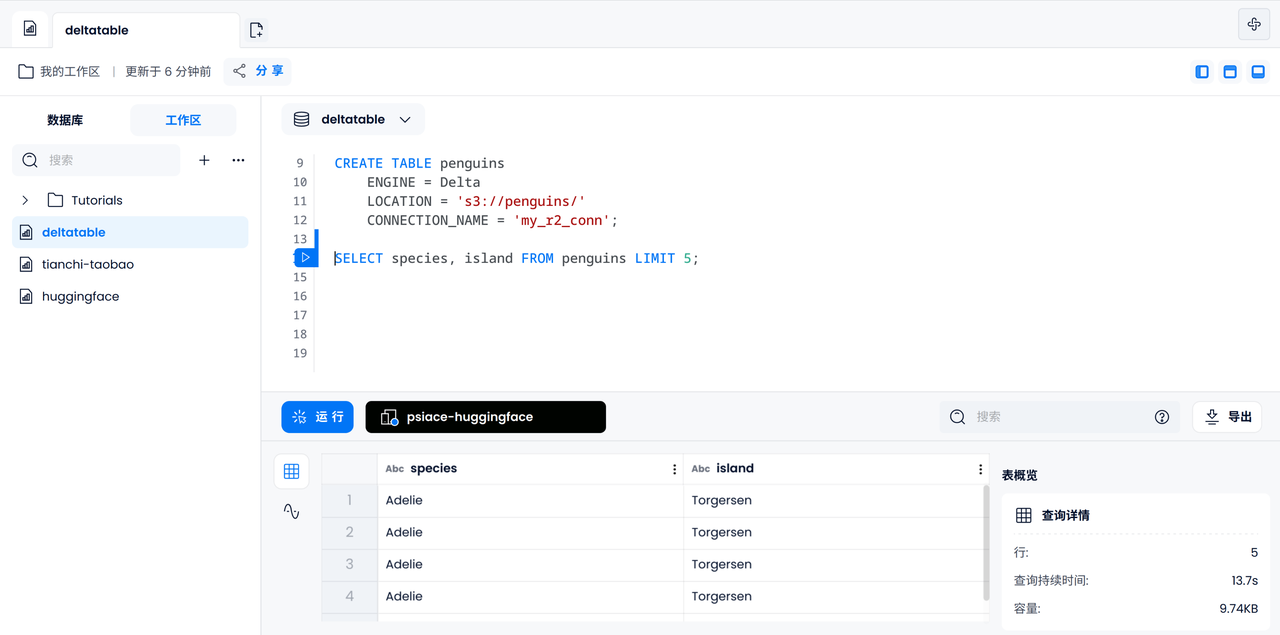Switch to the 工作区 tab
This screenshot has width=1280, height=635.
[x=183, y=120]
